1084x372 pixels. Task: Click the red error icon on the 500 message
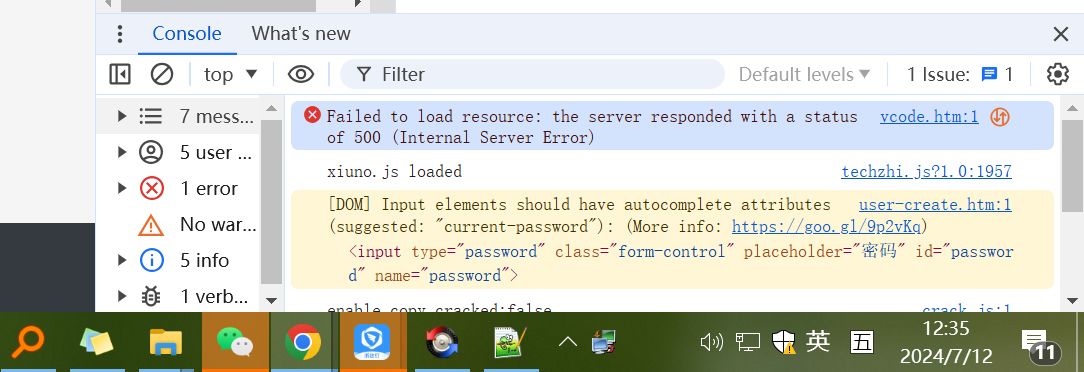tap(312, 115)
